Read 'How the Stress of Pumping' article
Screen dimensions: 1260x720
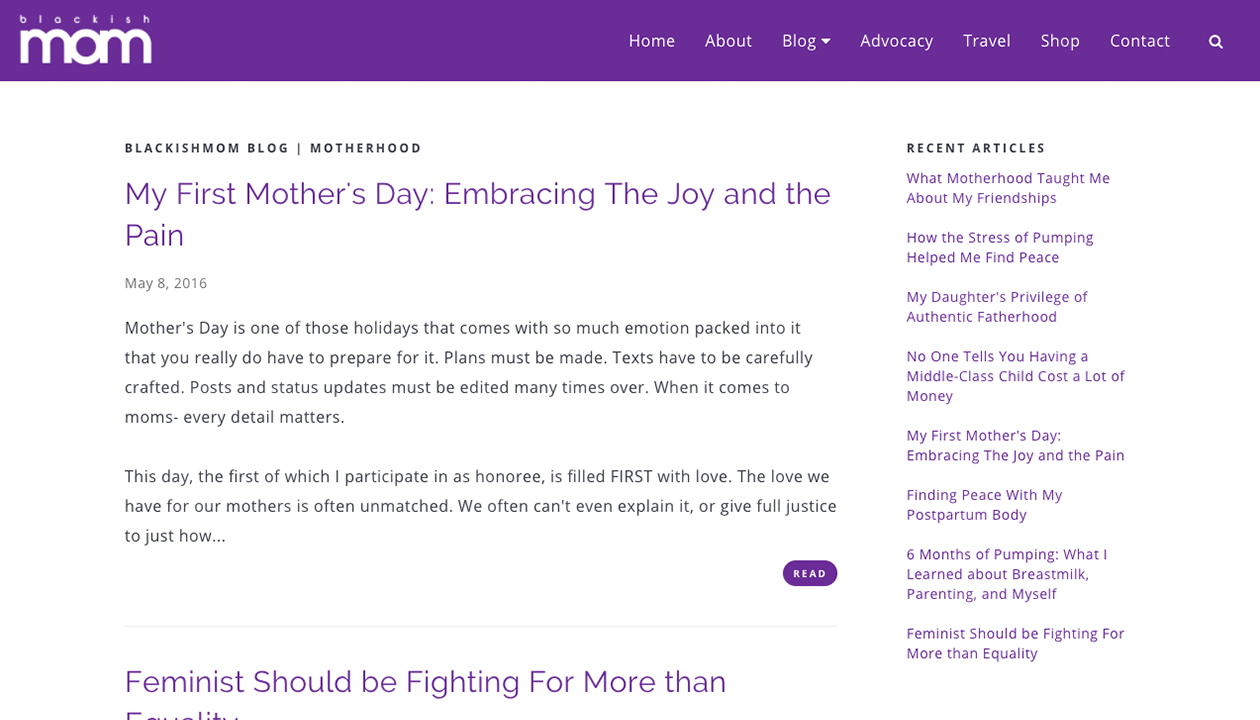coord(1000,247)
